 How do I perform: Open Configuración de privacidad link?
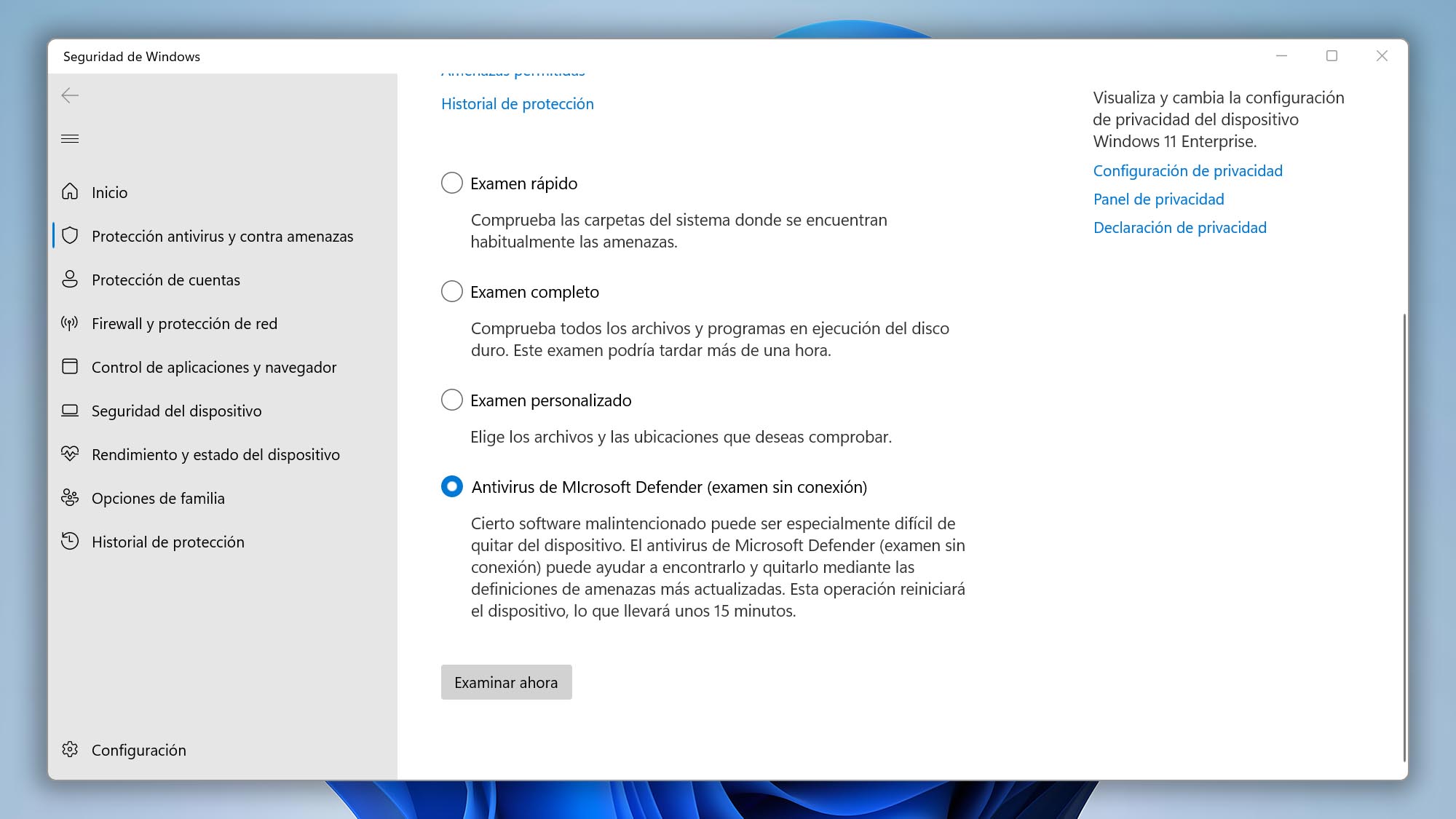[x=1188, y=171]
